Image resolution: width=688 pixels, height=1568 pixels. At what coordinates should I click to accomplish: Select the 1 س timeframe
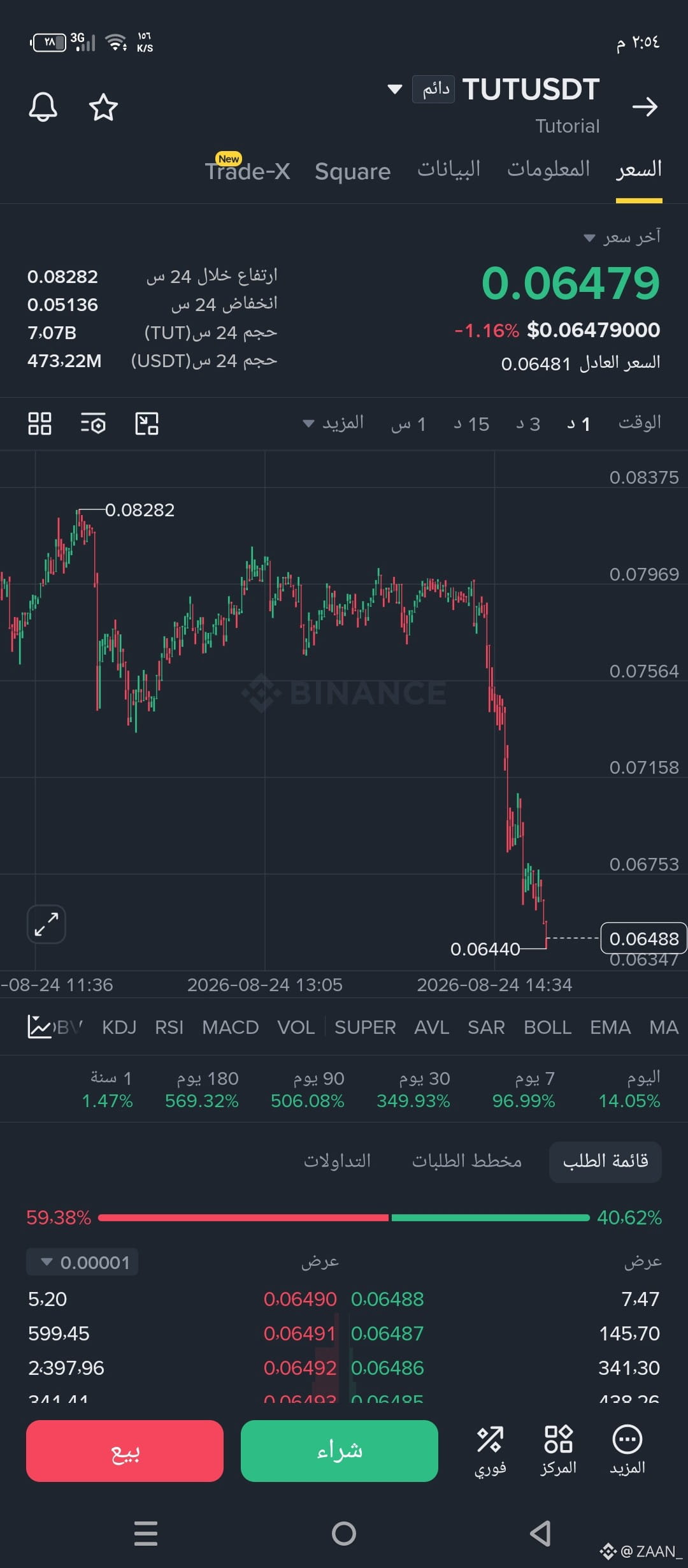(408, 424)
